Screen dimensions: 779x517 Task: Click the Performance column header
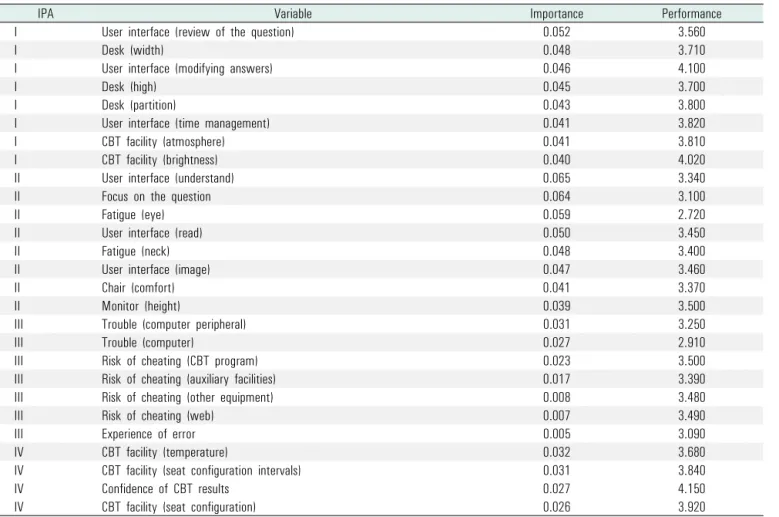point(692,14)
